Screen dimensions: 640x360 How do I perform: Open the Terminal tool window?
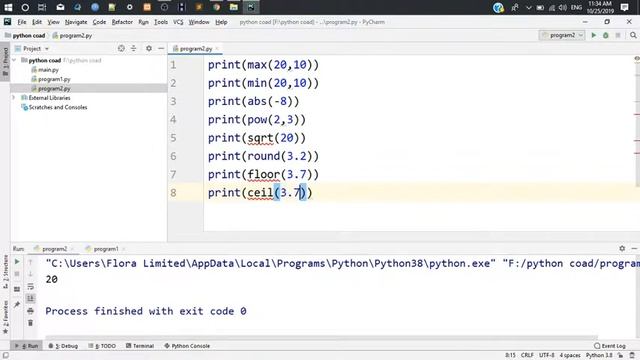click(x=140, y=346)
